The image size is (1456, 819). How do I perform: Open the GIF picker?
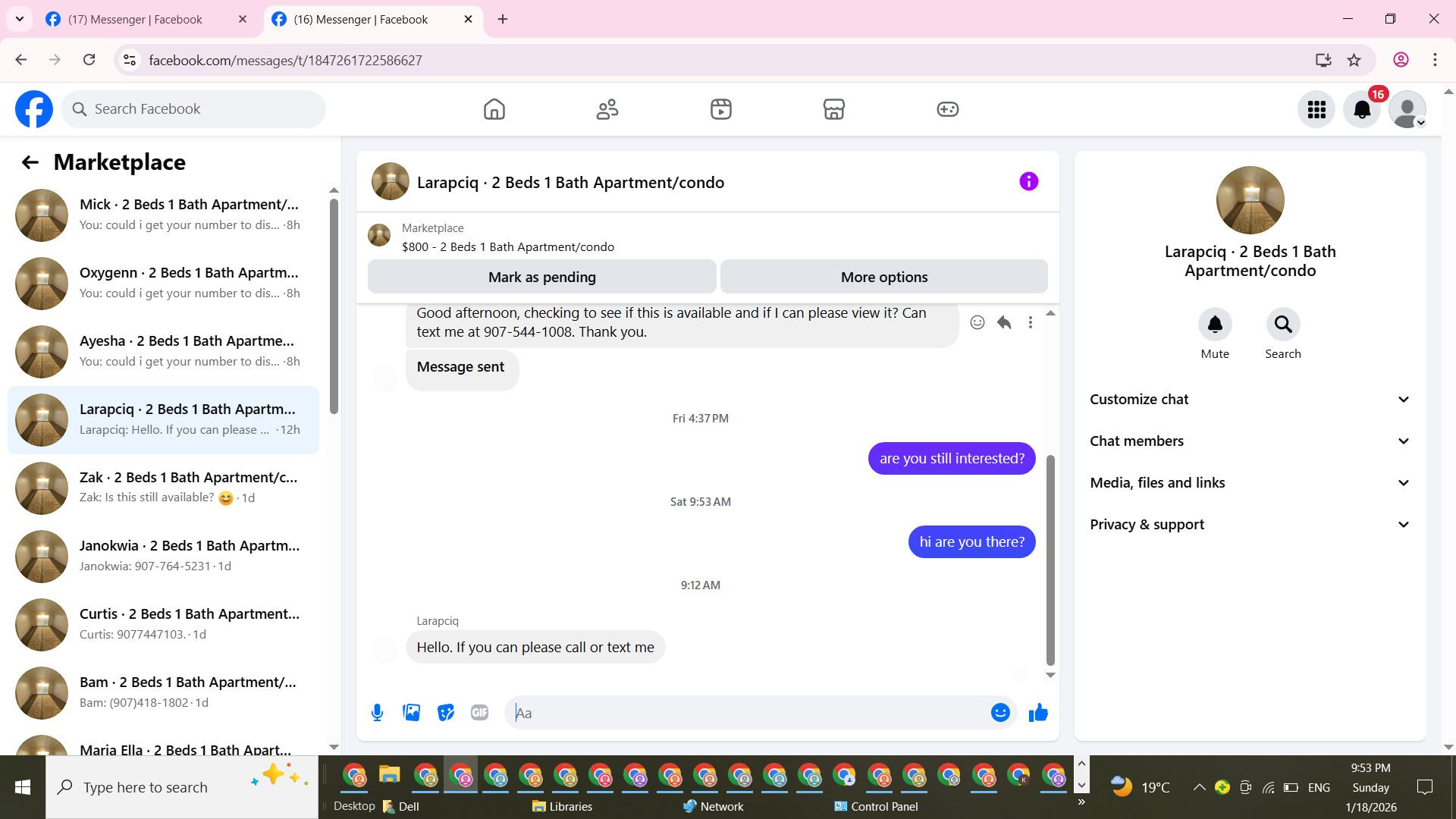tap(479, 713)
